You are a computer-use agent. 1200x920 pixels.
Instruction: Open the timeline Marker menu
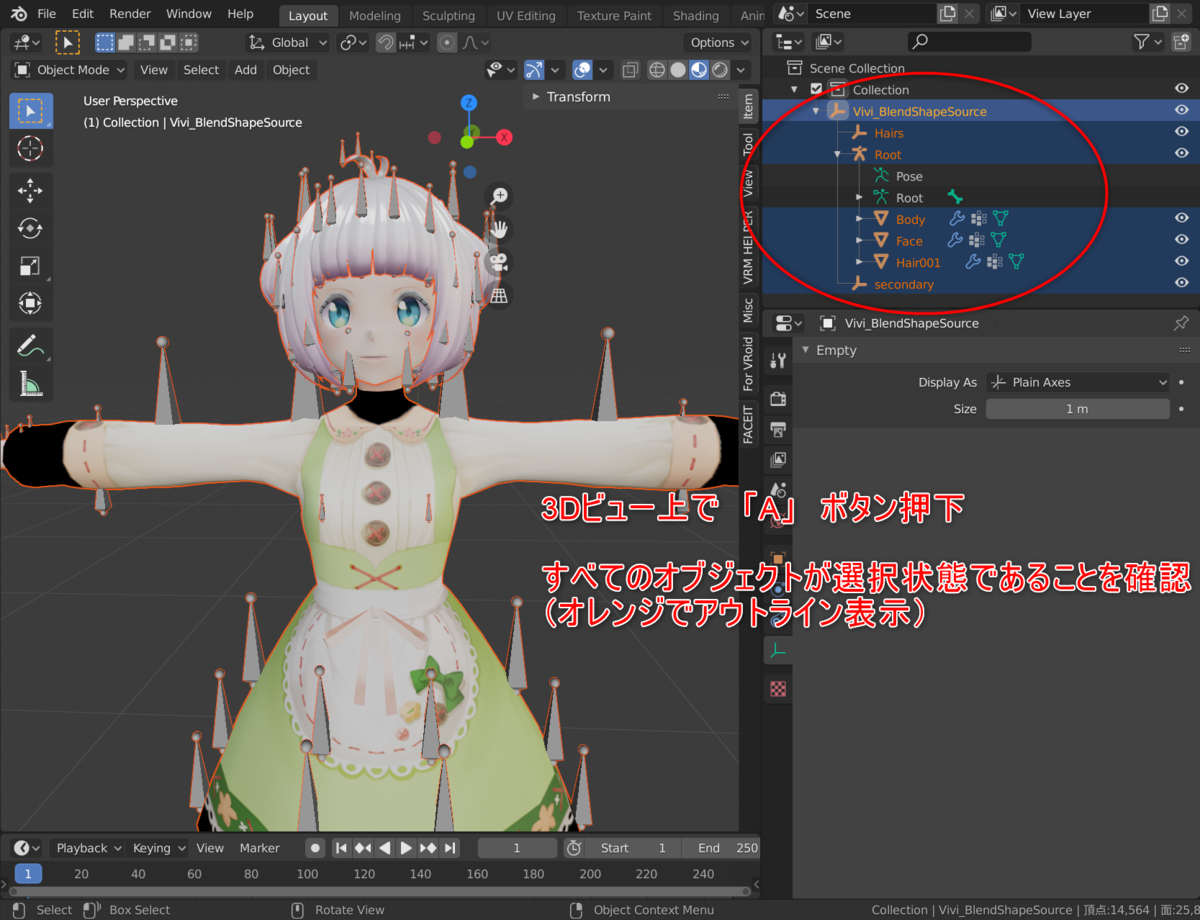pos(259,848)
